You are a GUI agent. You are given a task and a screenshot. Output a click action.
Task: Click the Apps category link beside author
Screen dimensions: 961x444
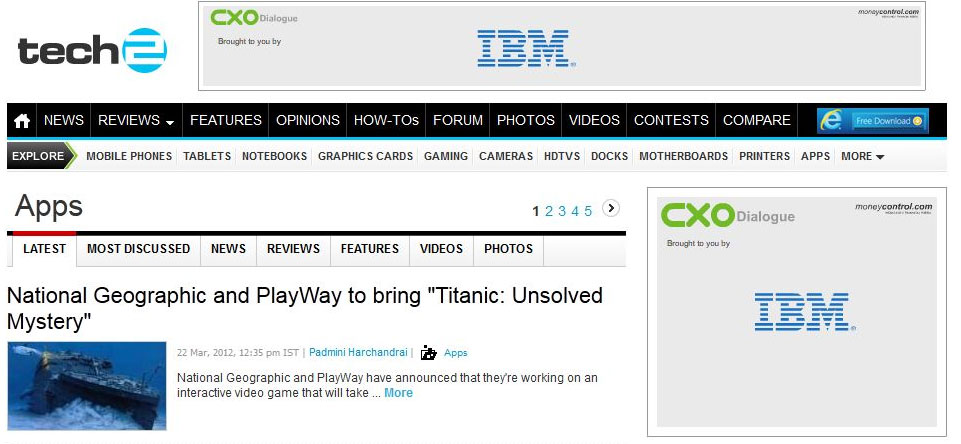tap(455, 353)
